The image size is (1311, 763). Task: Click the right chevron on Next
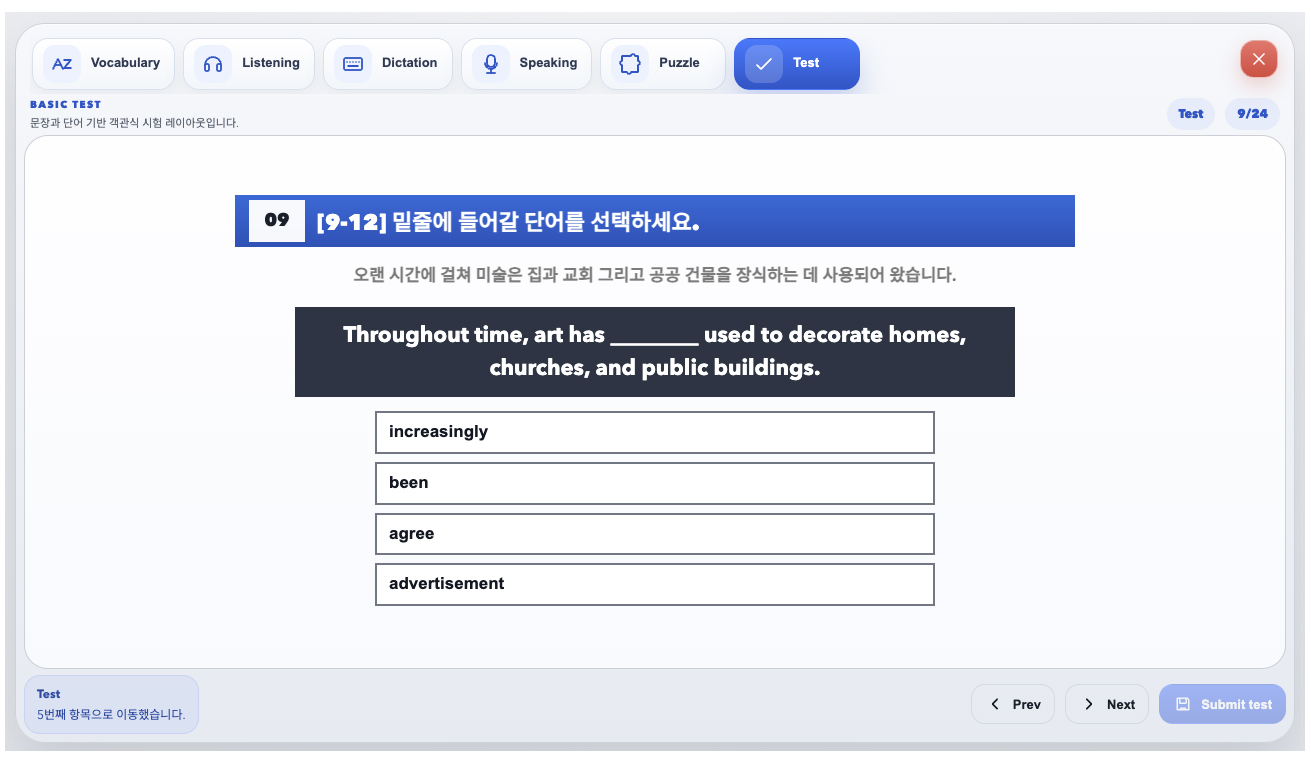coord(1089,704)
